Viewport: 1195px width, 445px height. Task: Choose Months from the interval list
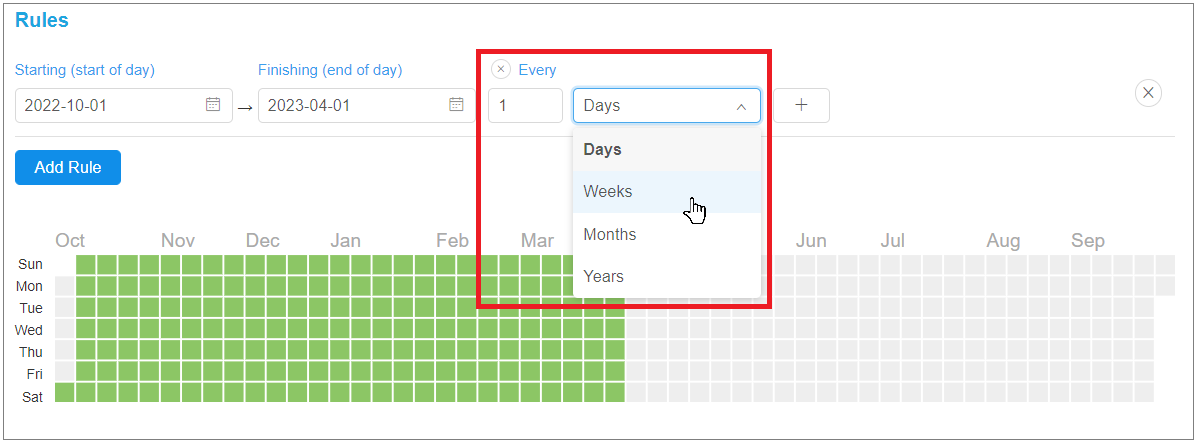point(667,234)
